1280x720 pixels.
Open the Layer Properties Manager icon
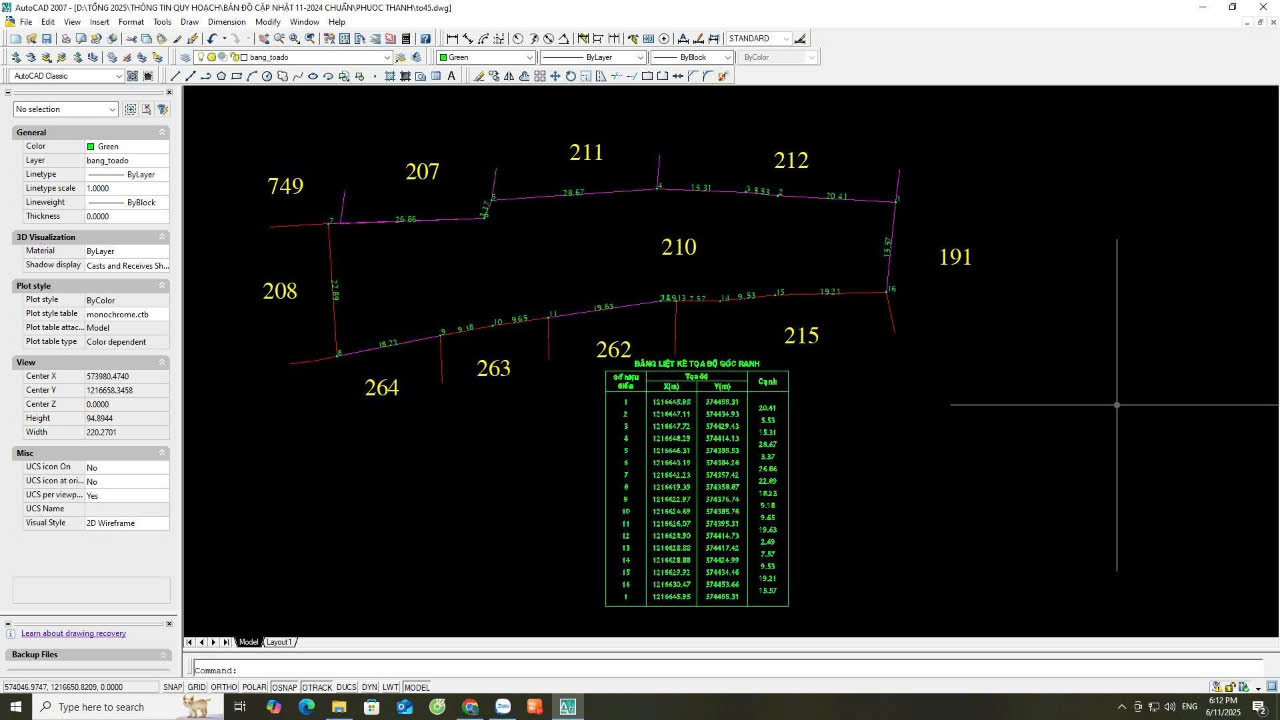[x=183, y=58]
